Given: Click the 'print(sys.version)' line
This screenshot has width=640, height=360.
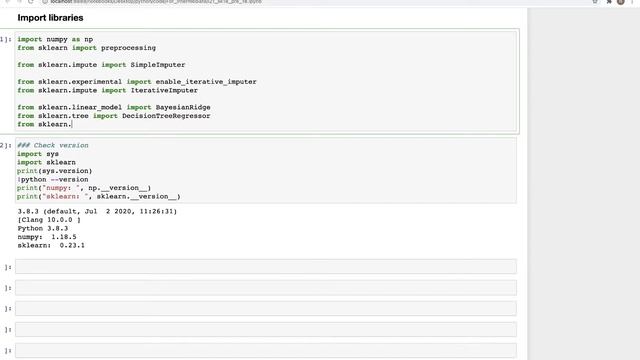Looking at the screenshot, I should click(x=55, y=171).
